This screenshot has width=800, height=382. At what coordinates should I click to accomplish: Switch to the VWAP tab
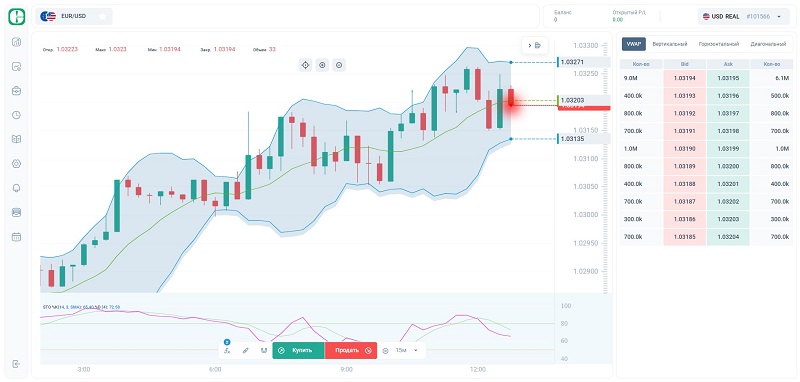point(634,44)
